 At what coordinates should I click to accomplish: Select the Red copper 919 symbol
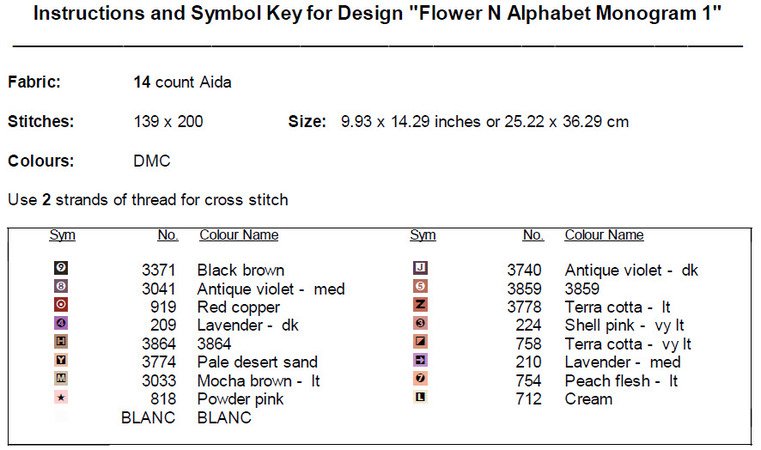(x=61, y=306)
